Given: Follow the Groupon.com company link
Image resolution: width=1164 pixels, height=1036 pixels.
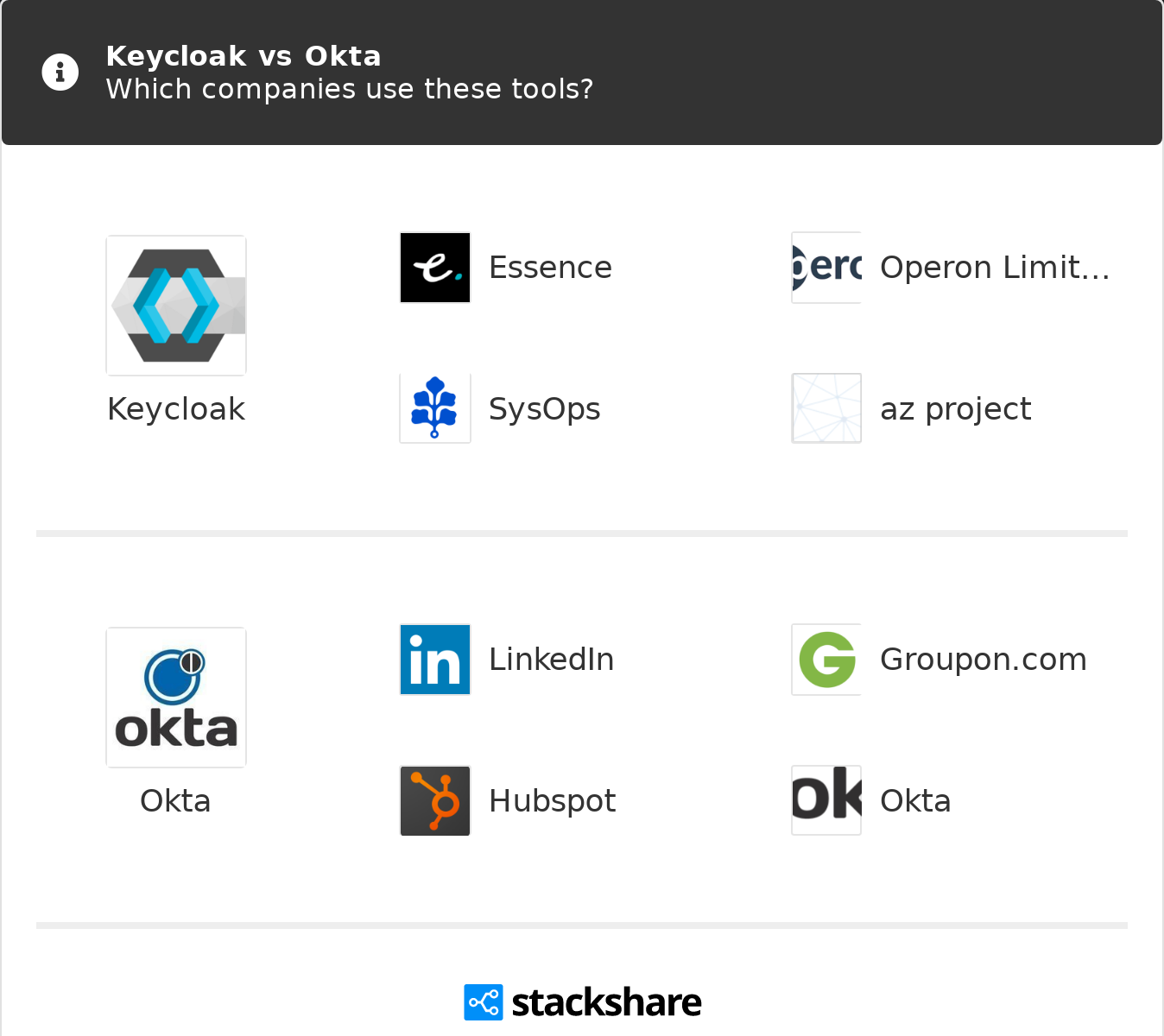Looking at the screenshot, I should click(x=983, y=660).
